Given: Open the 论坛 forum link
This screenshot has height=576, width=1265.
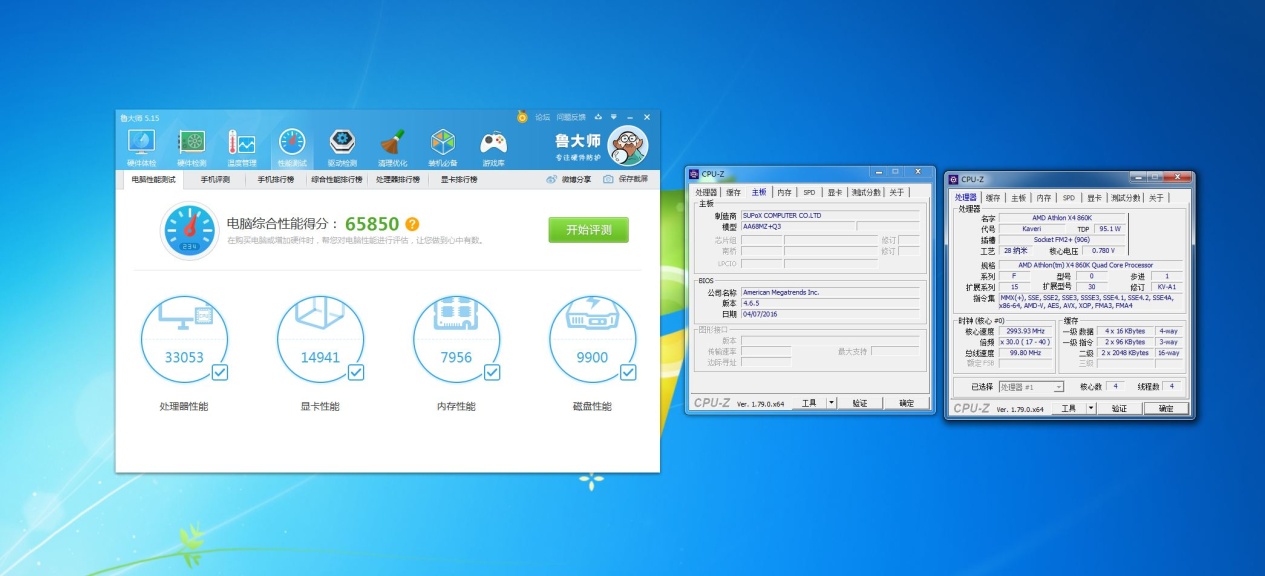Looking at the screenshot, I should tap(543, 117).
